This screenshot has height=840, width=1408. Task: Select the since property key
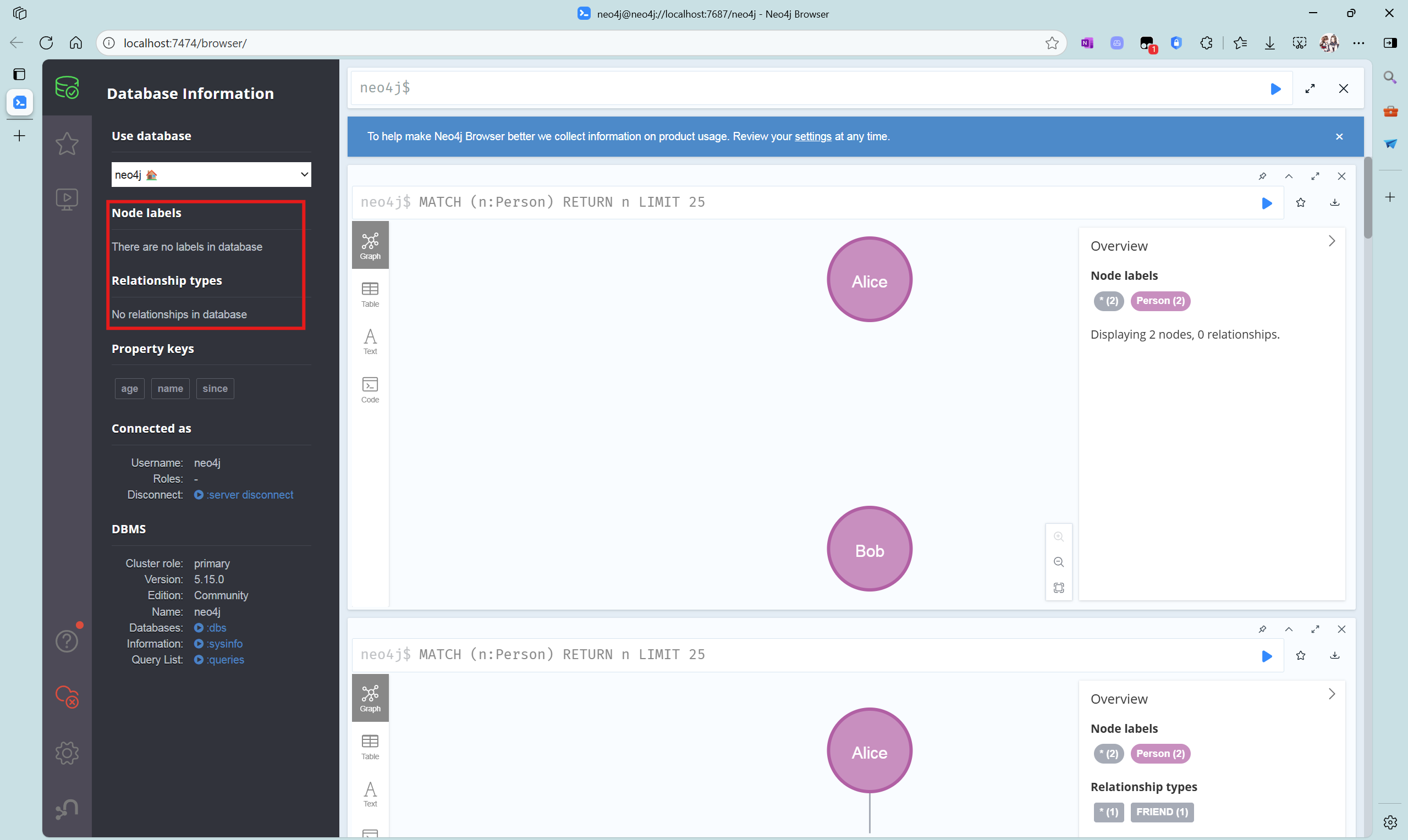215,389
